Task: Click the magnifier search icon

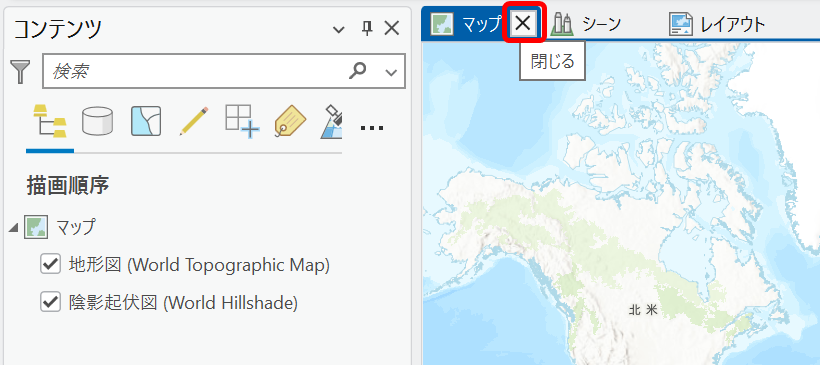Action: coord(358,71)
